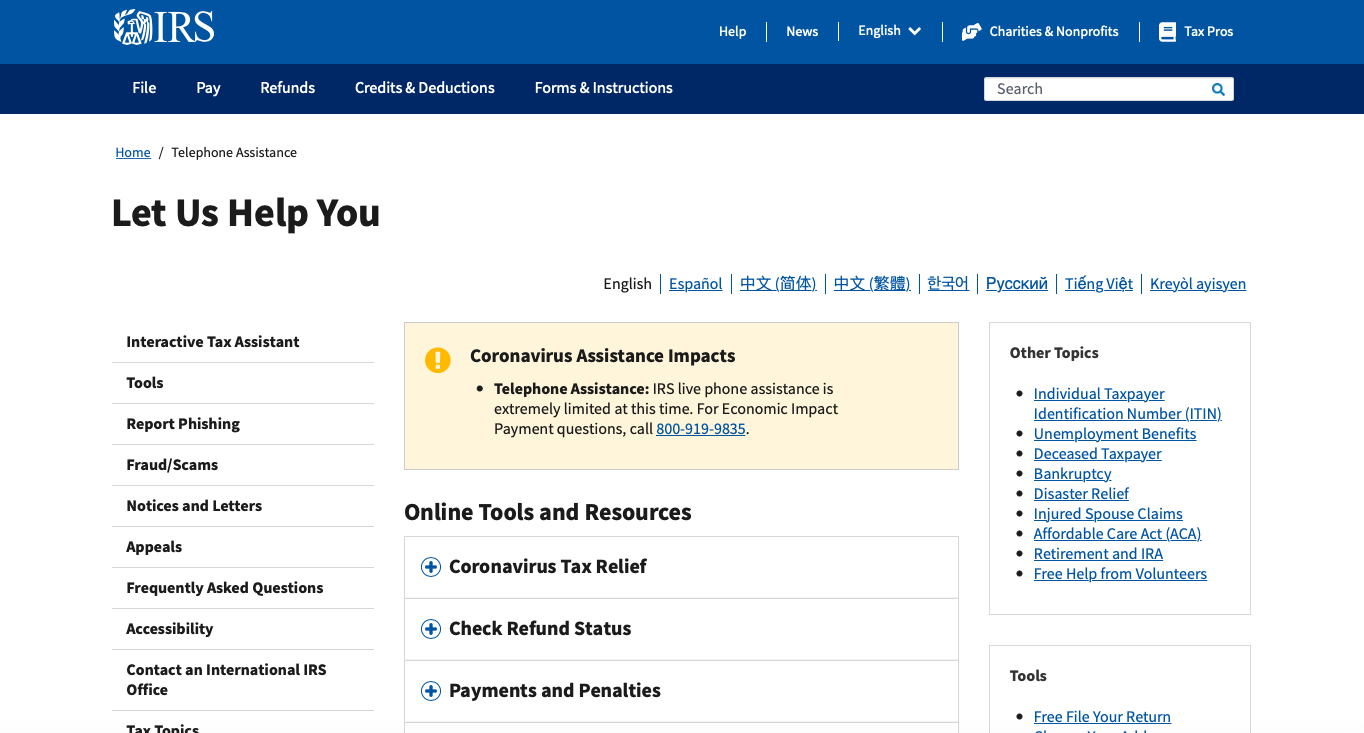
Task: Switch to Traditional Chinese 中文 (繁體)
Action: [872, 284]
